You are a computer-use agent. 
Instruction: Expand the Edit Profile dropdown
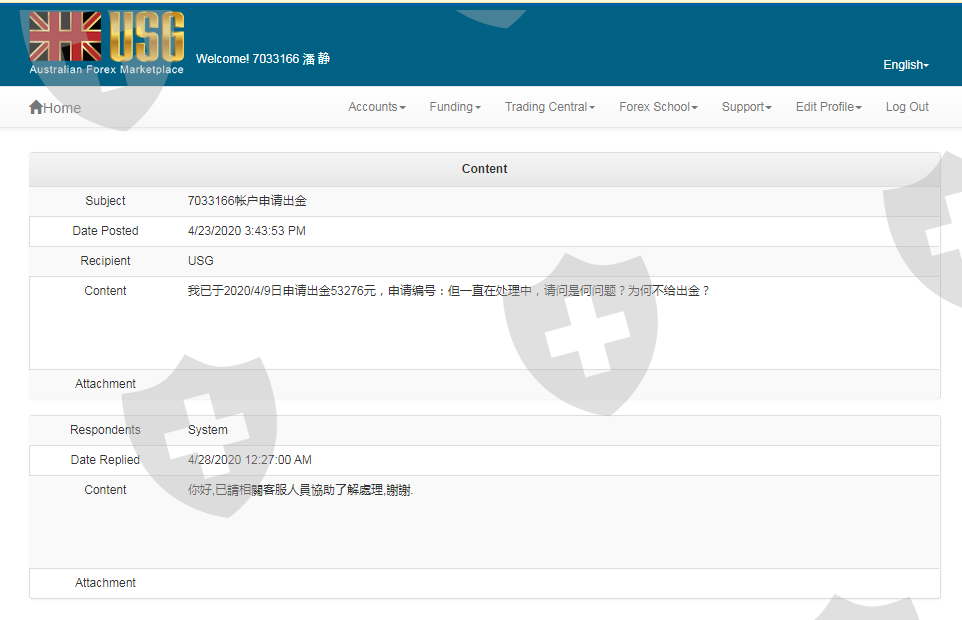[x=828, y=107]
